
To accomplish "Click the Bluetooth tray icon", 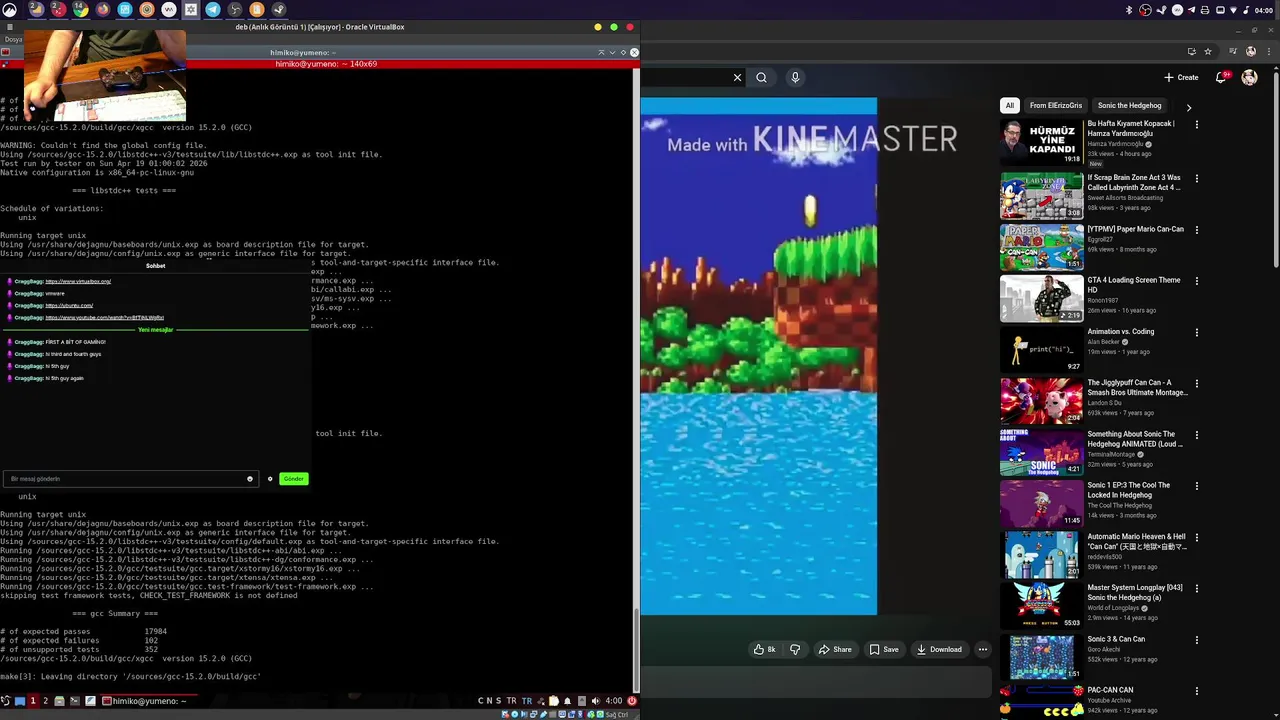I will [1129, 10].
